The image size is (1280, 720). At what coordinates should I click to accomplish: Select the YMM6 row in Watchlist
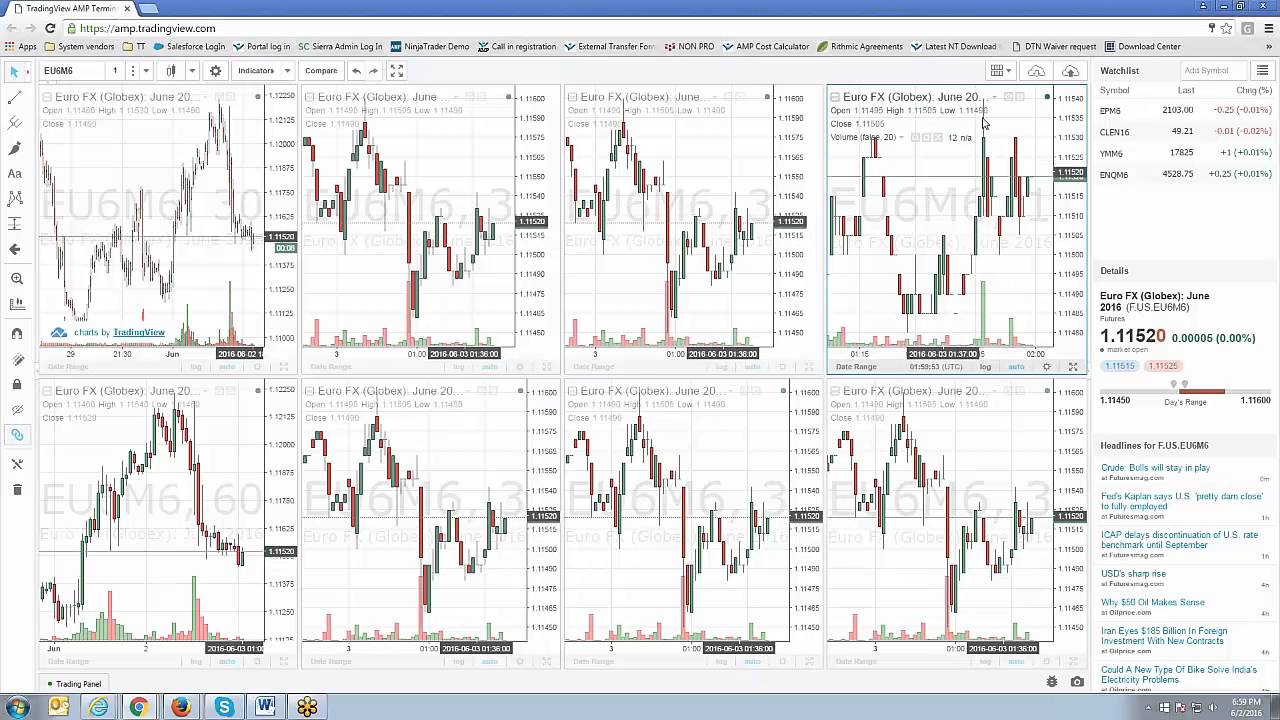point(1185,153)
